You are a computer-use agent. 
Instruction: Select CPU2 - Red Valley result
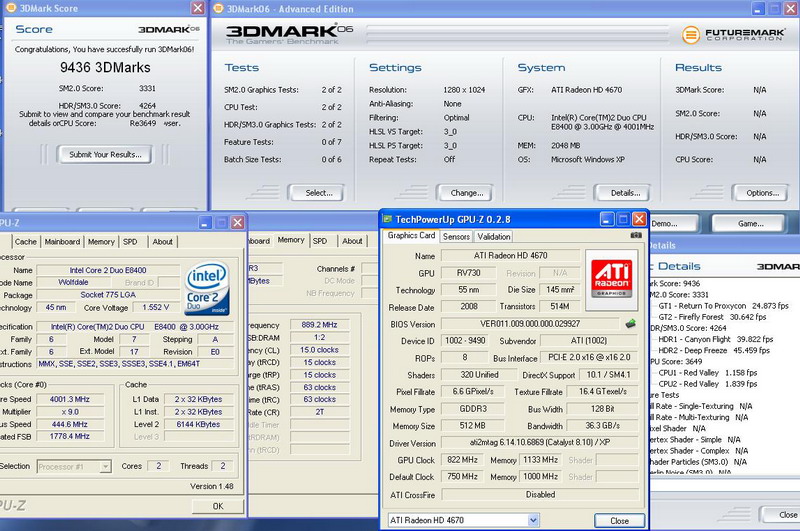tap(707, 384)
